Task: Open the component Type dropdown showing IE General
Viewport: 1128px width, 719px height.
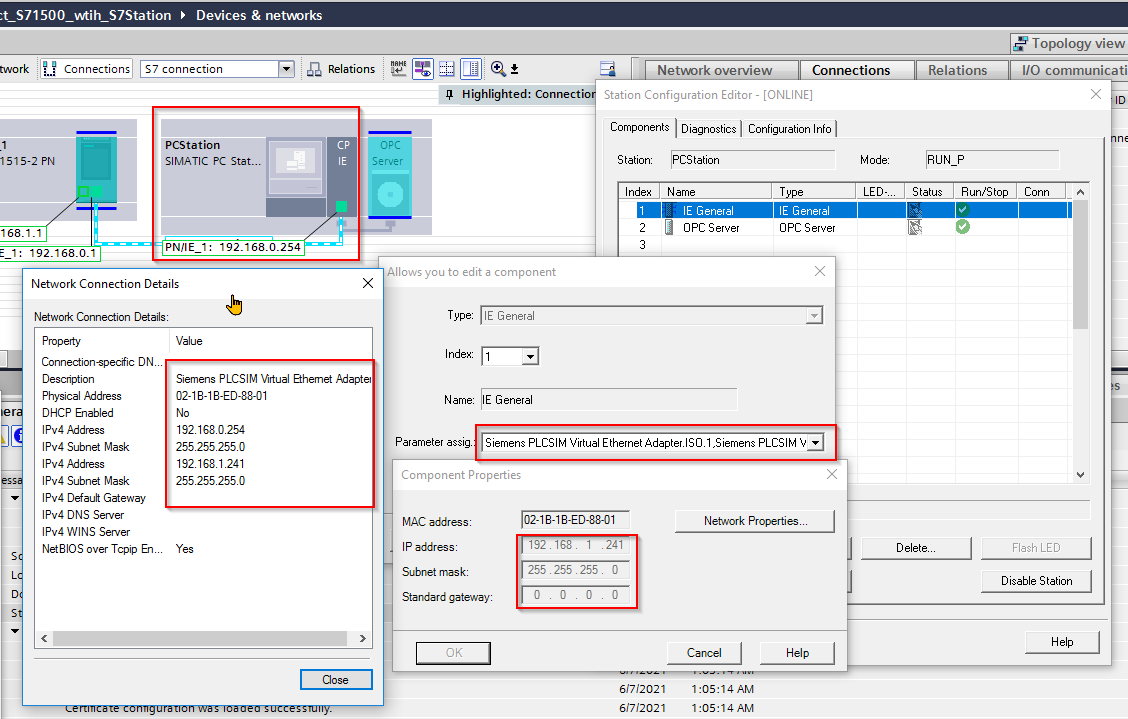Action: coord(814,315)
